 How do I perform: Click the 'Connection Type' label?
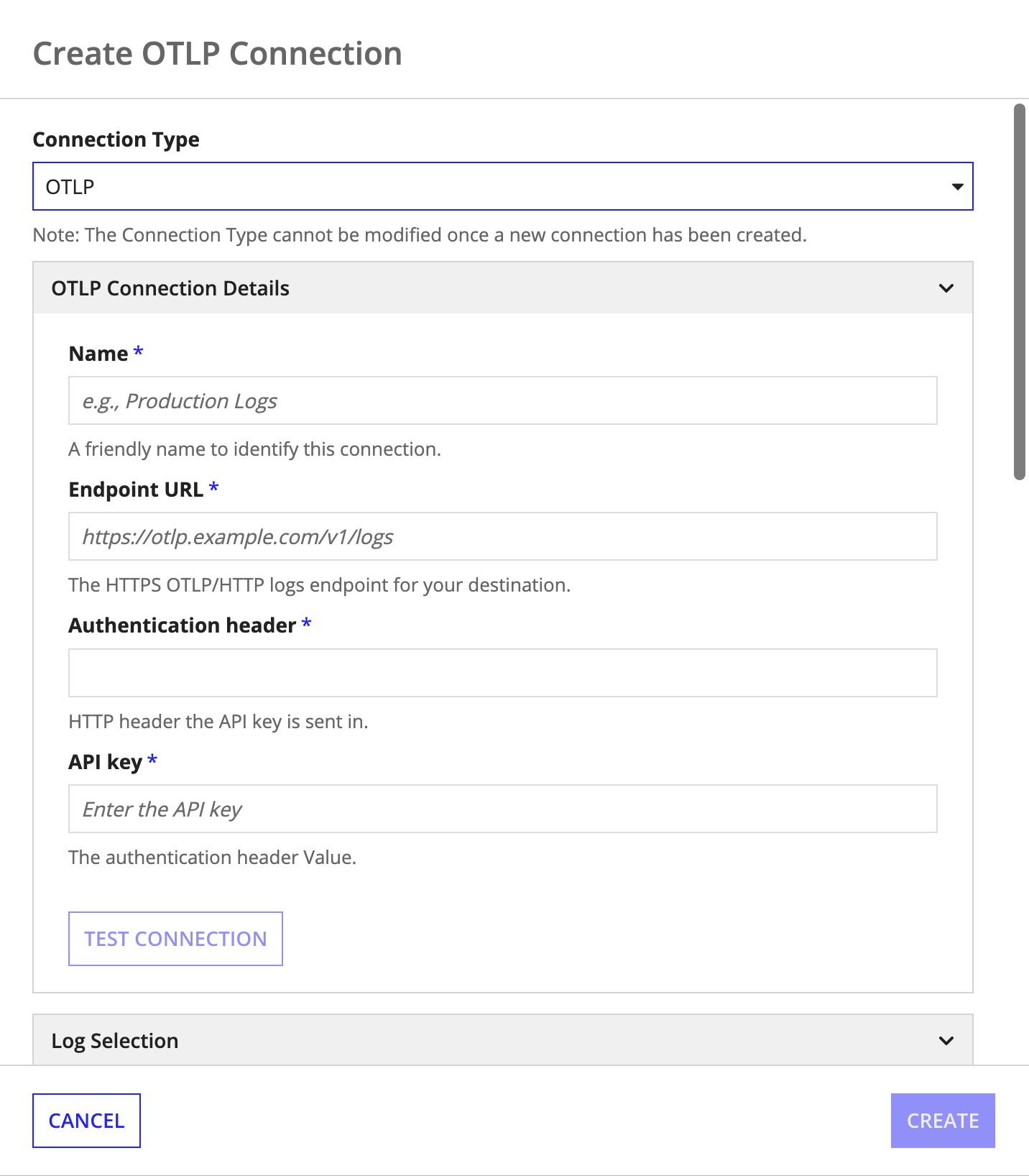click(x=116, y=139)
